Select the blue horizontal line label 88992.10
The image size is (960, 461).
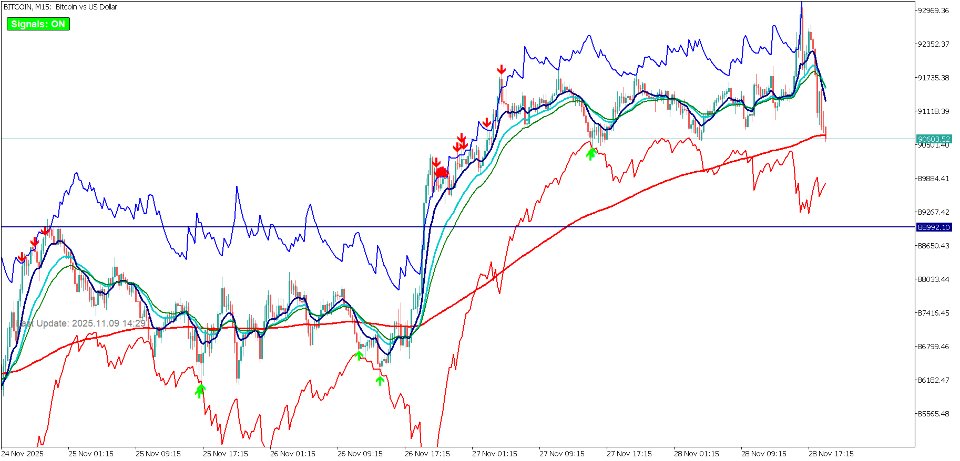(934, 227)
